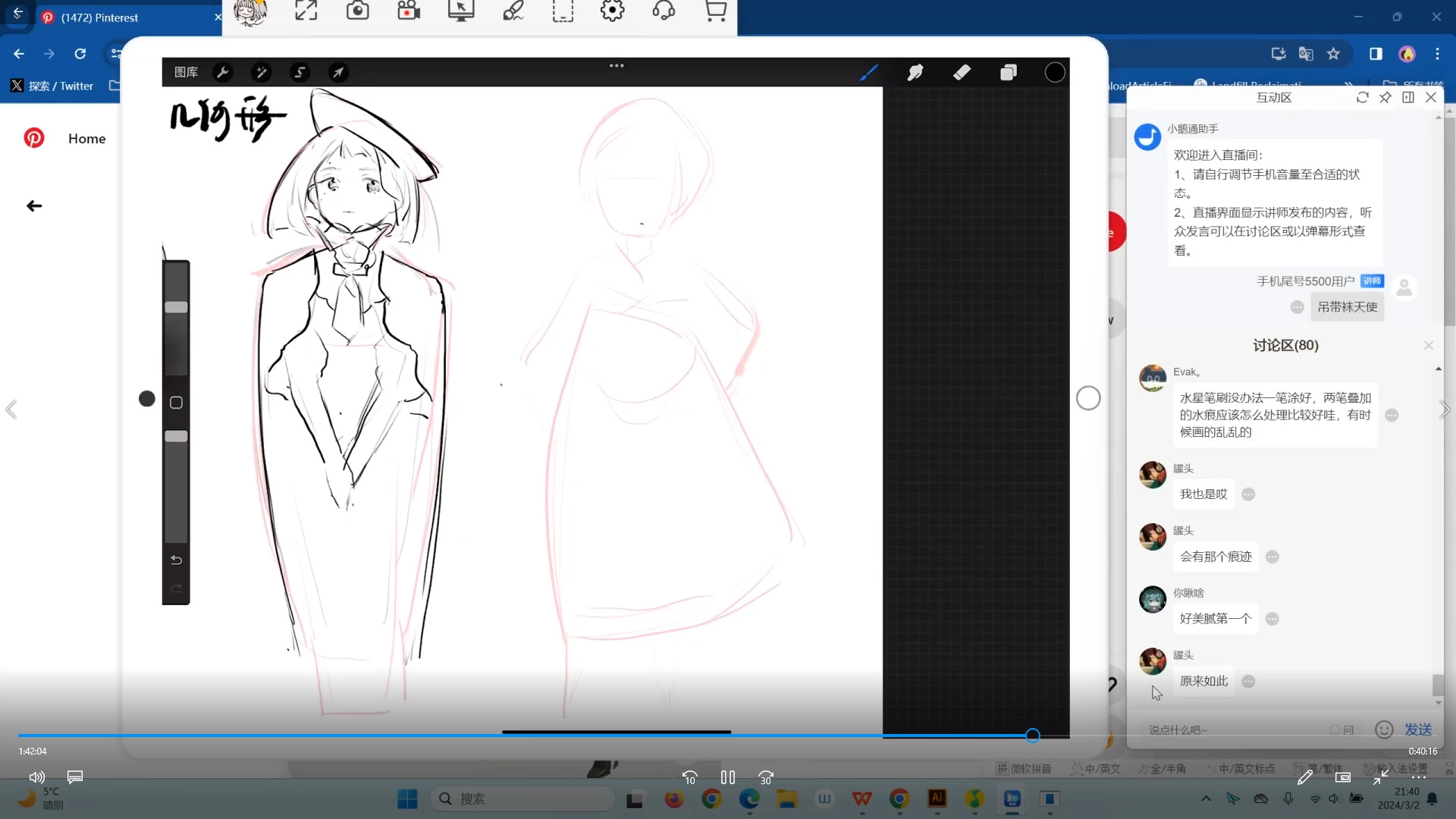Refresh the 互动区 panel
1456x819 pixels.
click(x=1362, y=97)
